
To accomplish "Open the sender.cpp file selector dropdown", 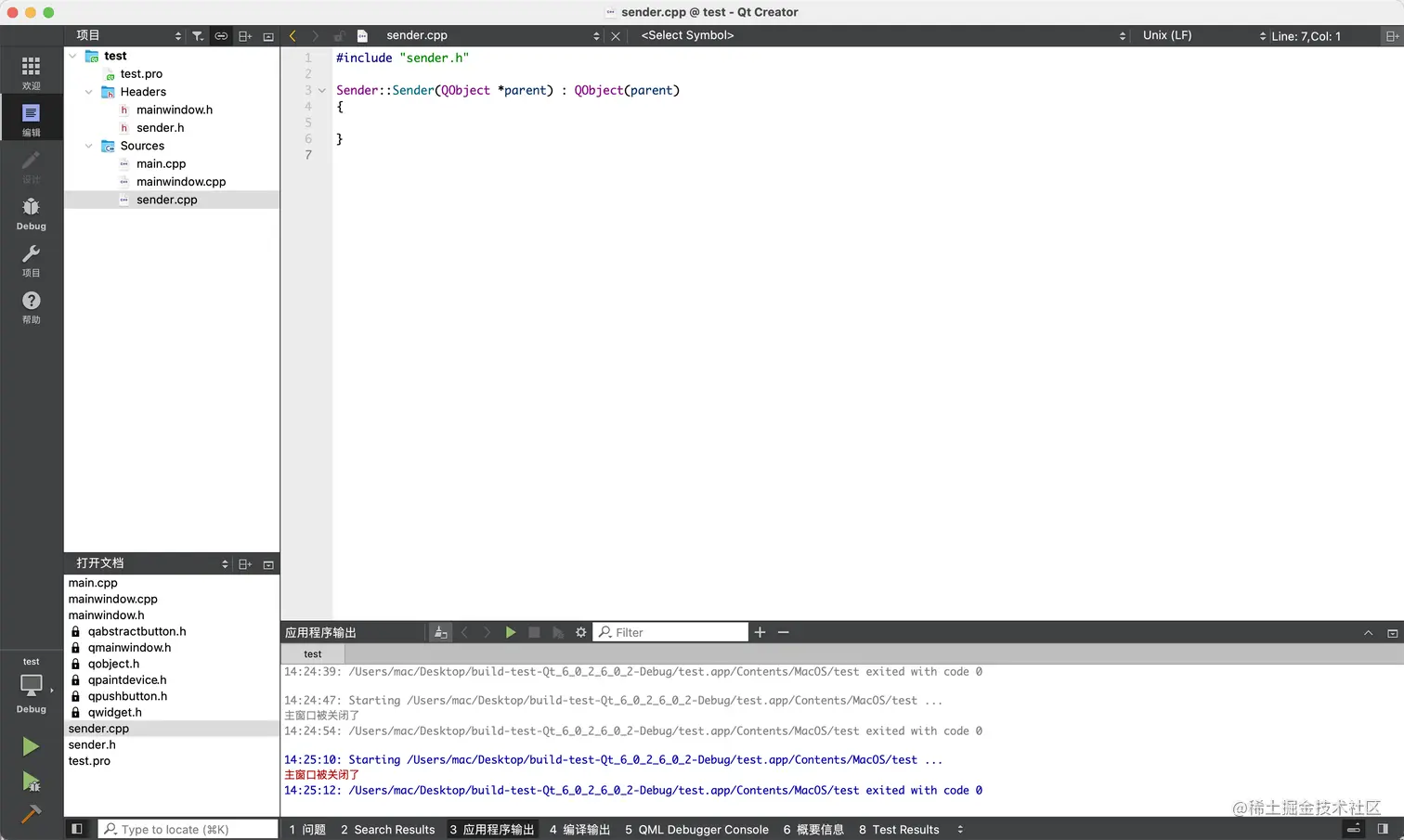I will [x=492, y=35].
